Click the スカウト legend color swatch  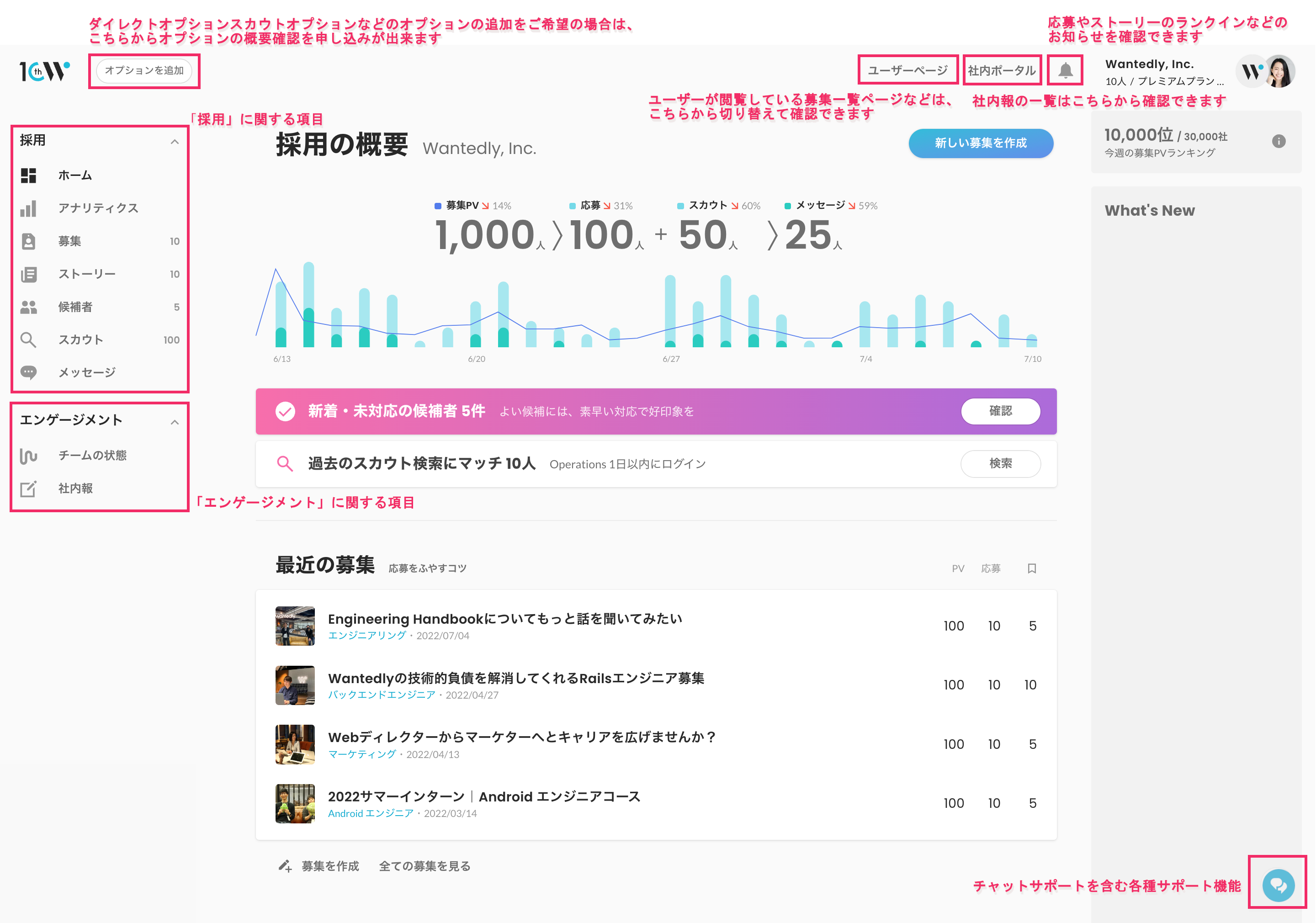[x=680, y=206]
